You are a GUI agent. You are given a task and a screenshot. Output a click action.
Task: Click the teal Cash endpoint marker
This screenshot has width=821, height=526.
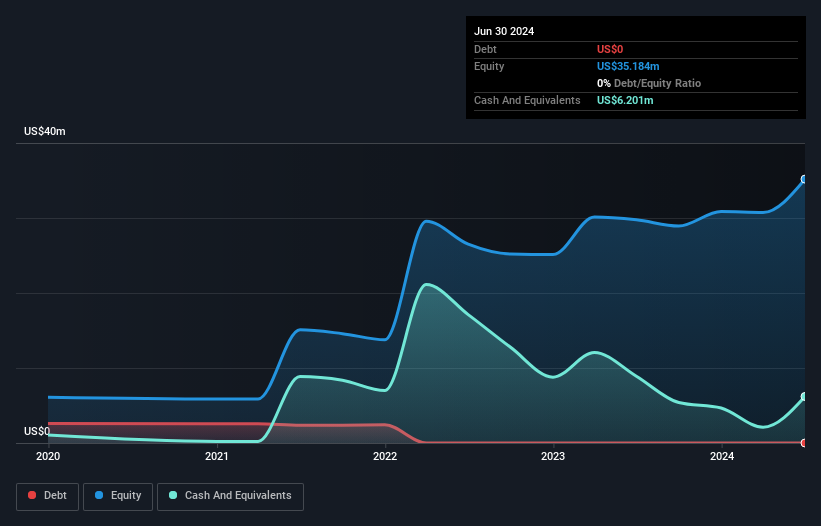(x=804, y=397)
